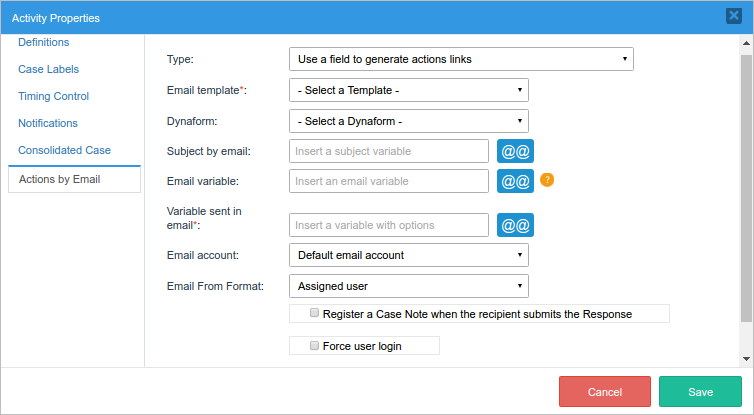
Task: Click the @@ button for Variable sent in email
Action: (516, 225)
